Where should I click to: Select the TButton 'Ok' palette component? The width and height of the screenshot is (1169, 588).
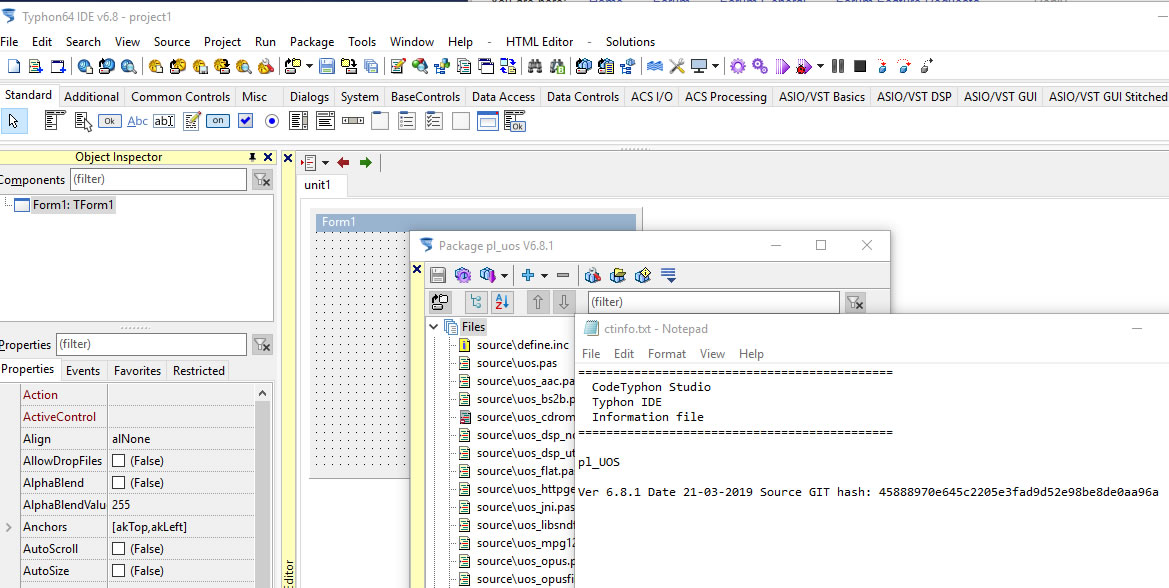(110, 121)
